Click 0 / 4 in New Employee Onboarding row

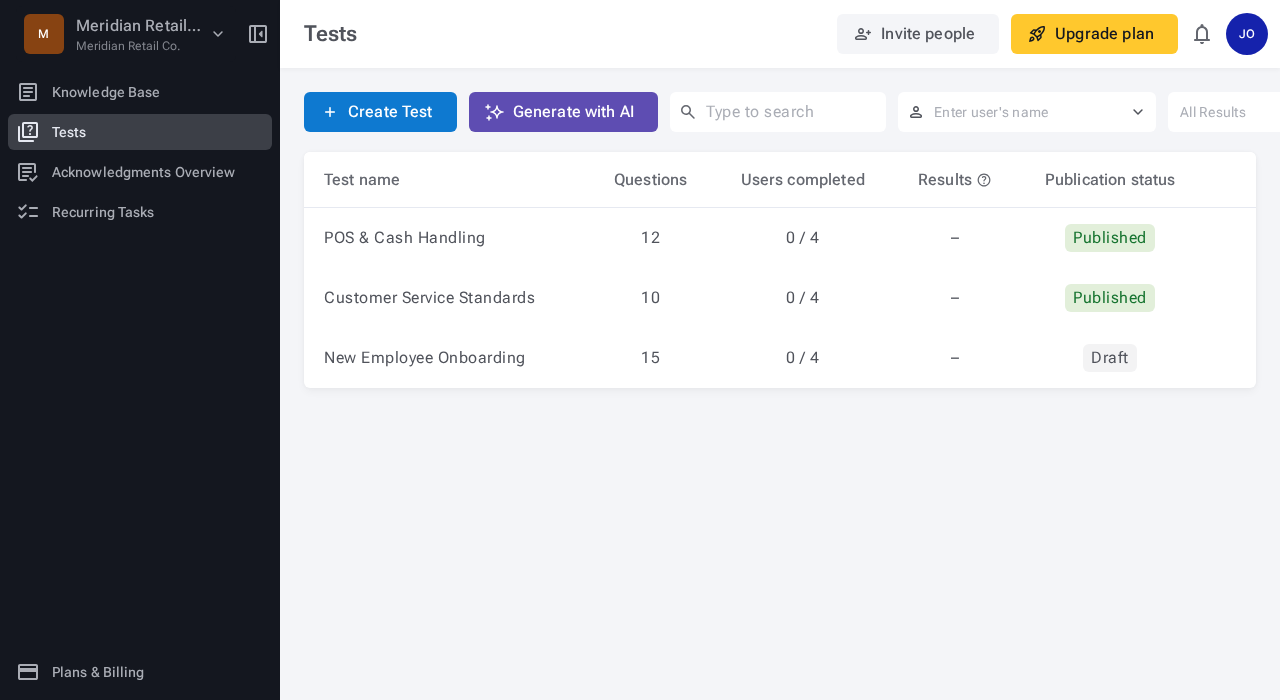[x=802, y=358]
